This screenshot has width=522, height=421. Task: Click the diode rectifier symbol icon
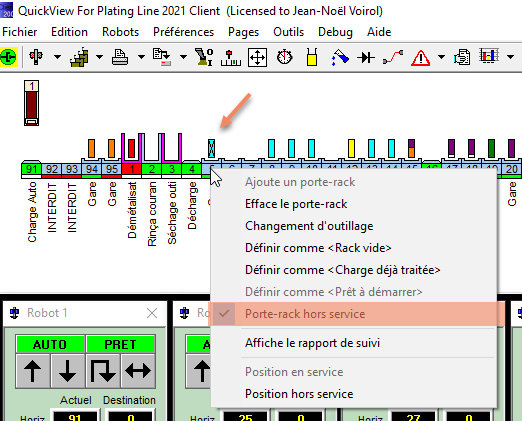(366, 58)
